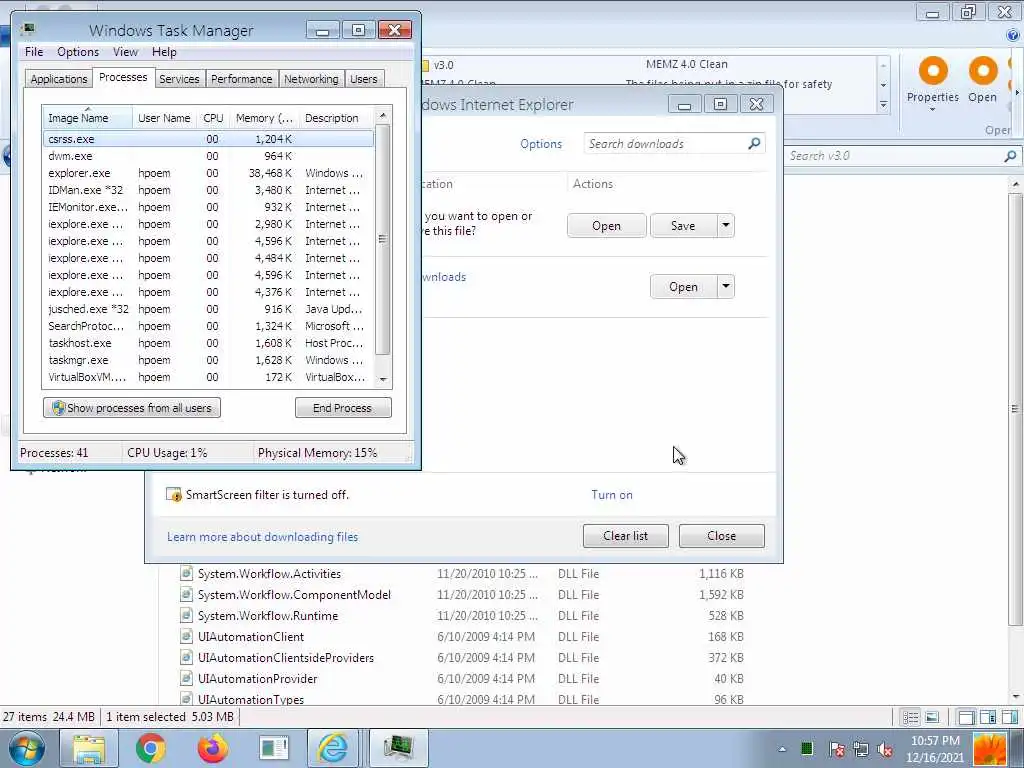
Task: Click System.Workflow.Activities file icon
Action: [186, 573]
